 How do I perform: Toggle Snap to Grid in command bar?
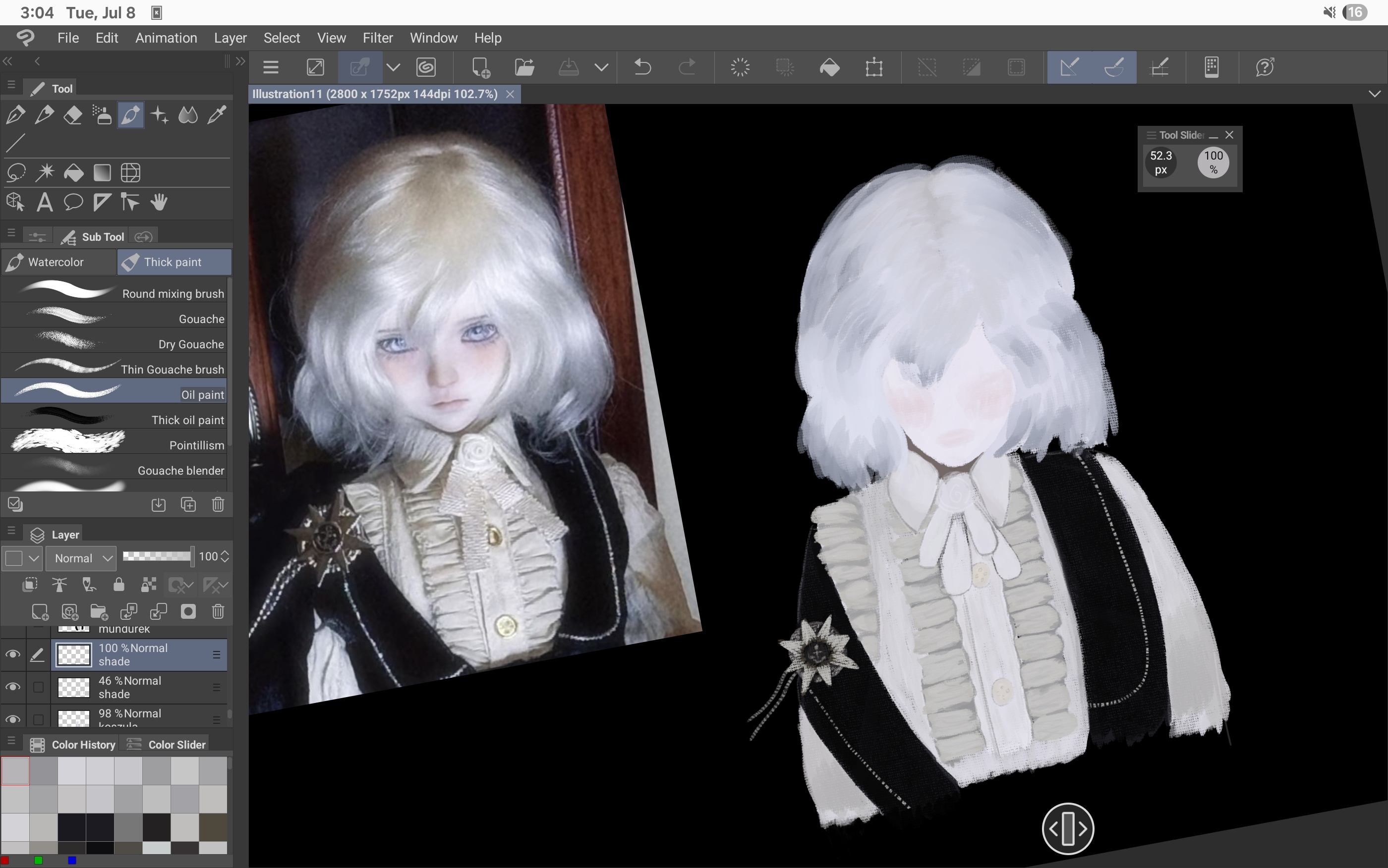1159,67
